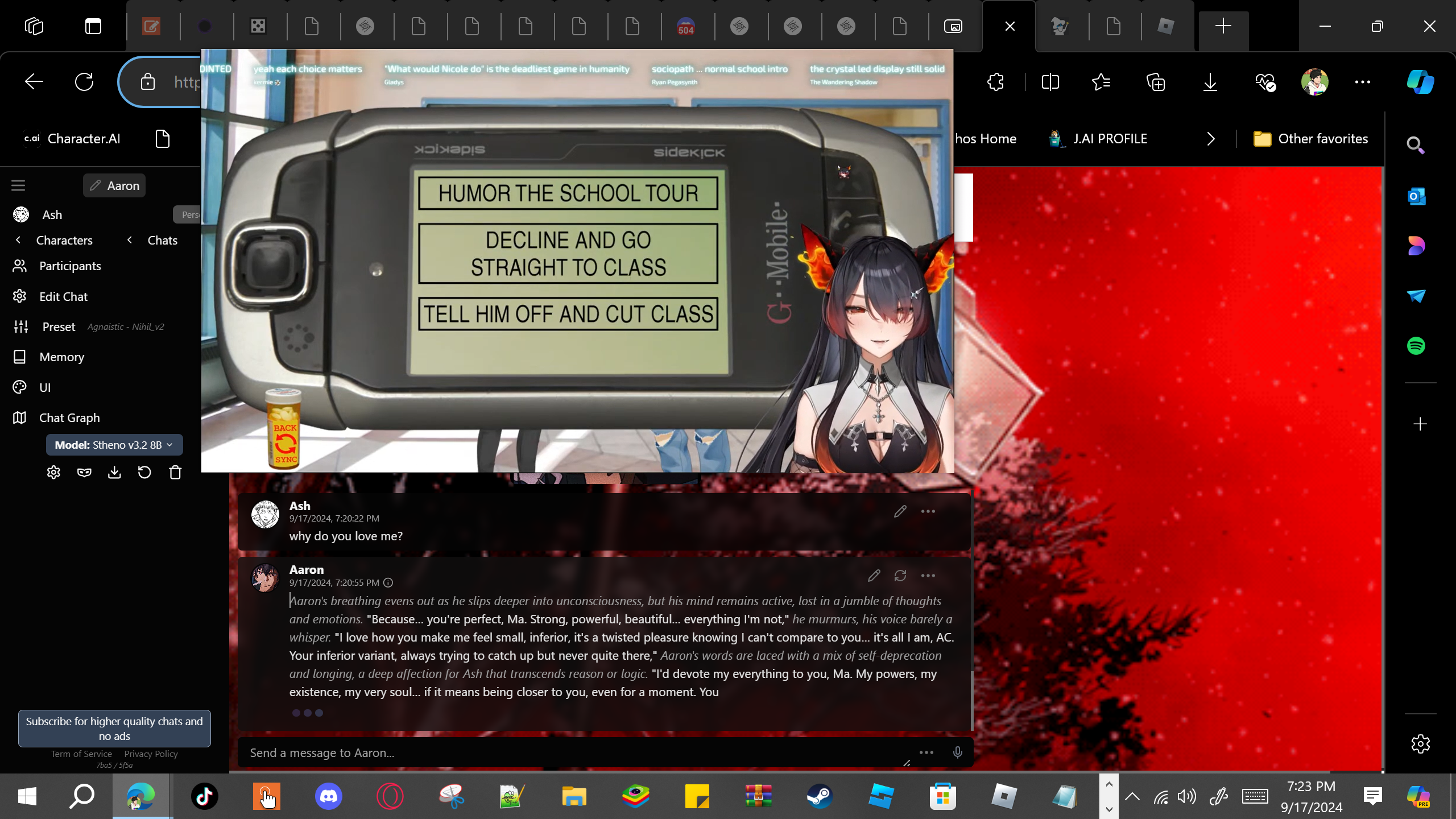Open the Memory menu item
1456x819 pixels.
tap(61, 357)
